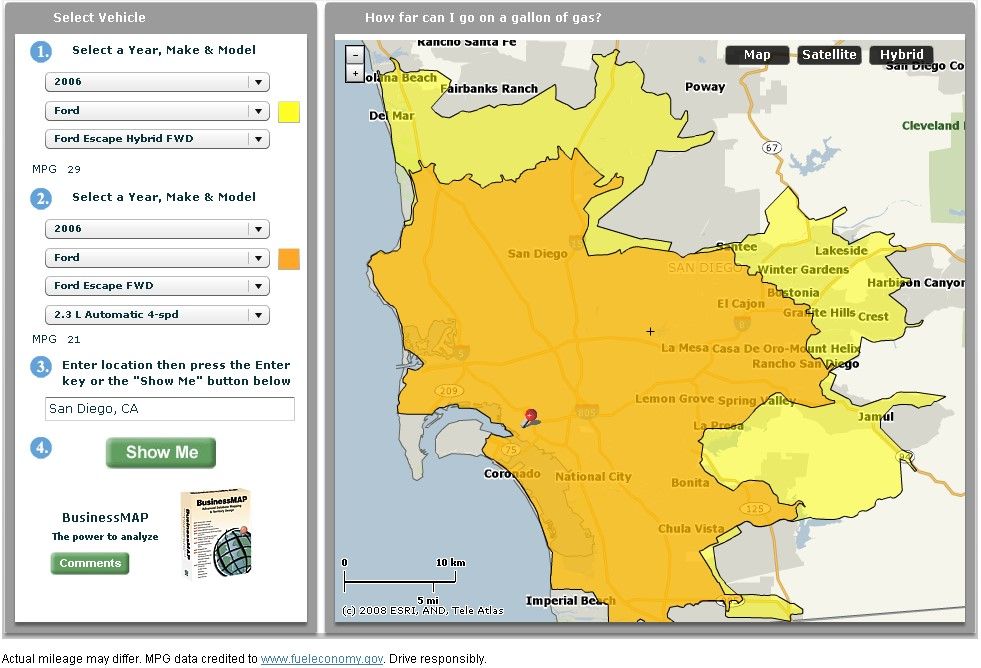
Task: Click the BusinessMAP software box image
Action: tap(216, 534)
